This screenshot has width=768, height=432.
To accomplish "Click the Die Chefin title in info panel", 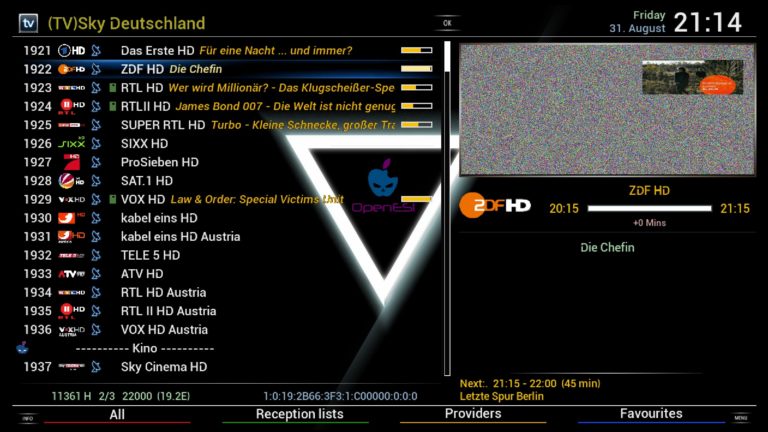I will coord(607,247).
